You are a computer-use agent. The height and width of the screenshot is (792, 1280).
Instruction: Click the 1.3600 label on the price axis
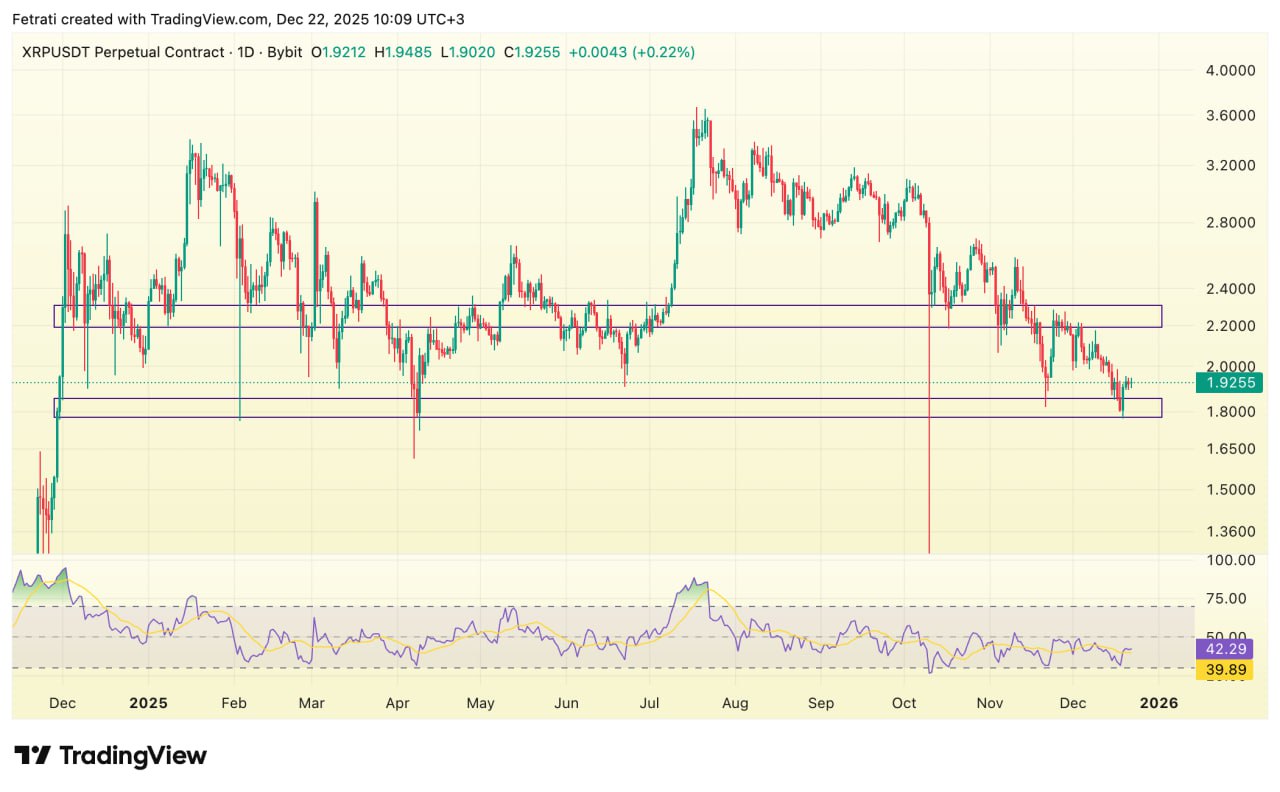tap(1229, 532)
